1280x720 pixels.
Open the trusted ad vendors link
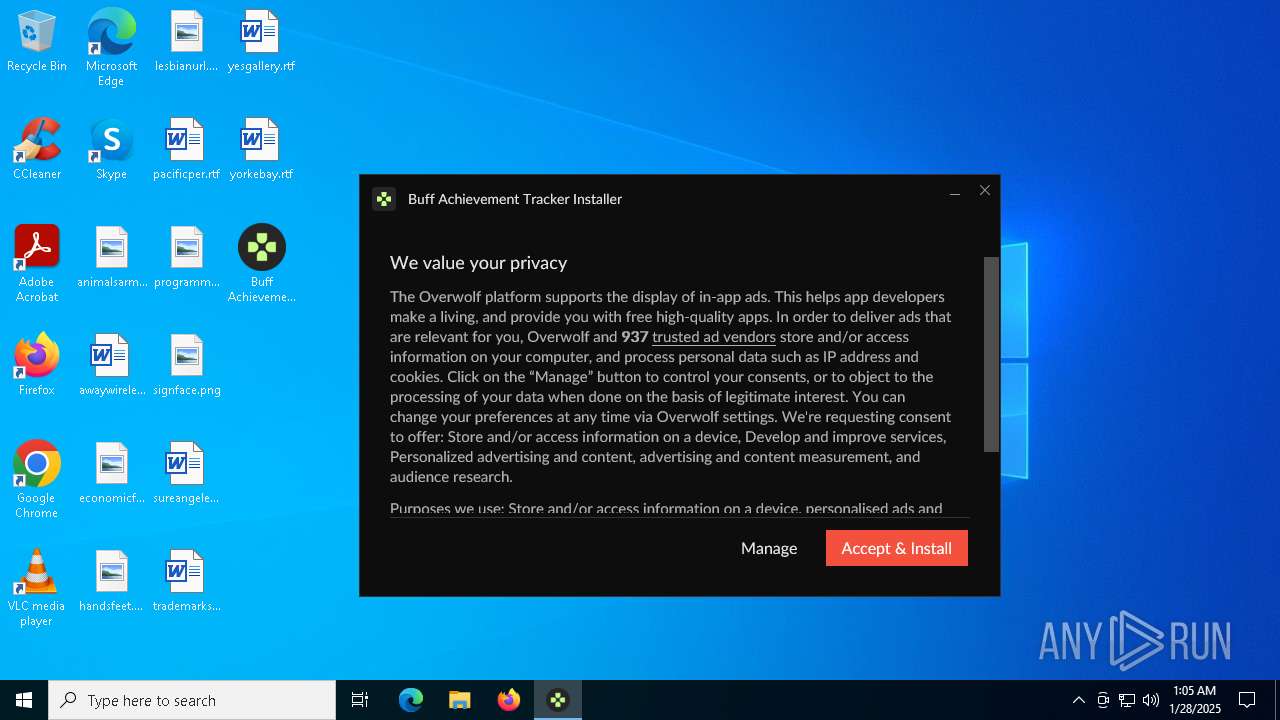[714, 337]
